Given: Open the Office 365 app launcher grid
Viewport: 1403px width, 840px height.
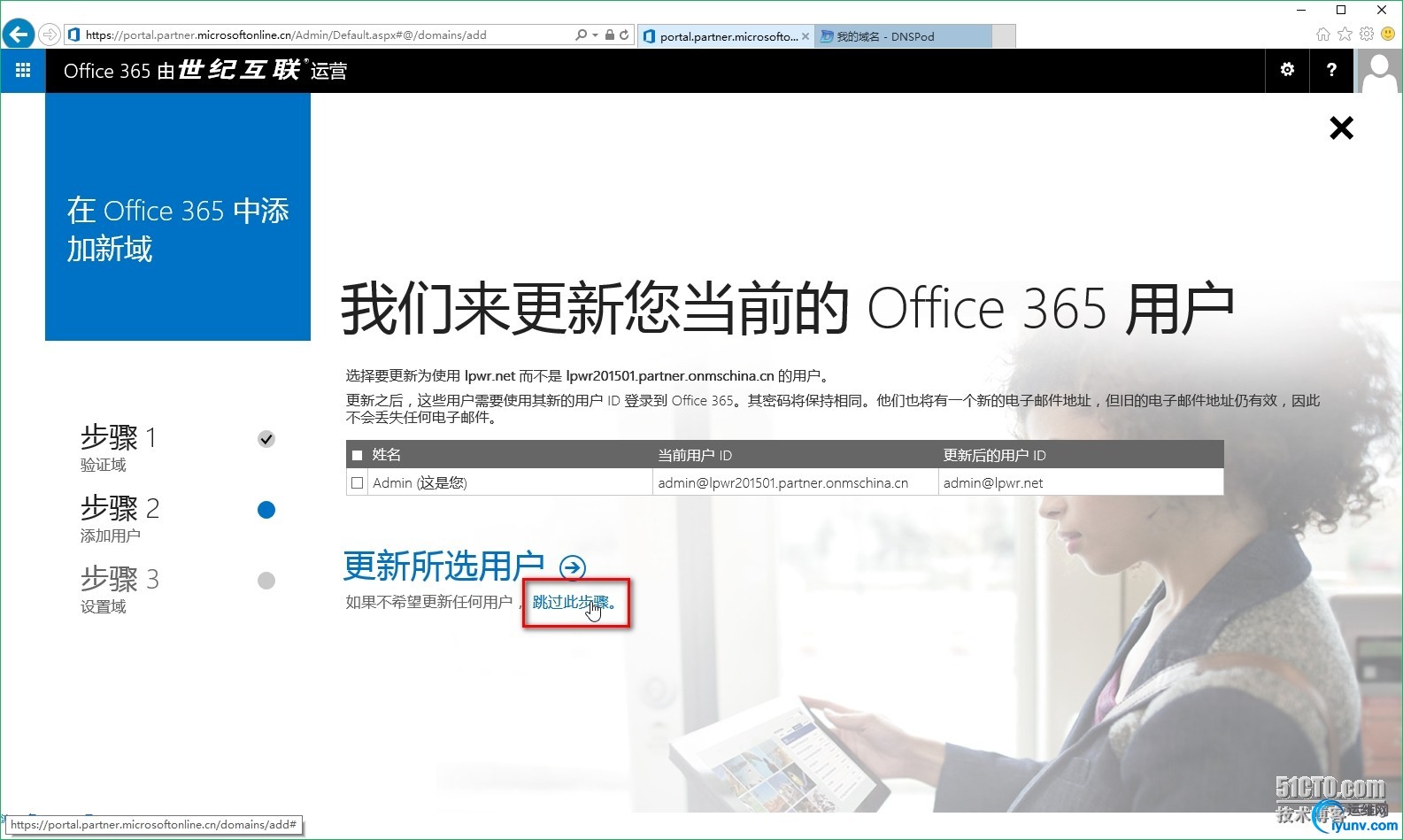Looking at the screenshot, I should [x=23, y=70].
